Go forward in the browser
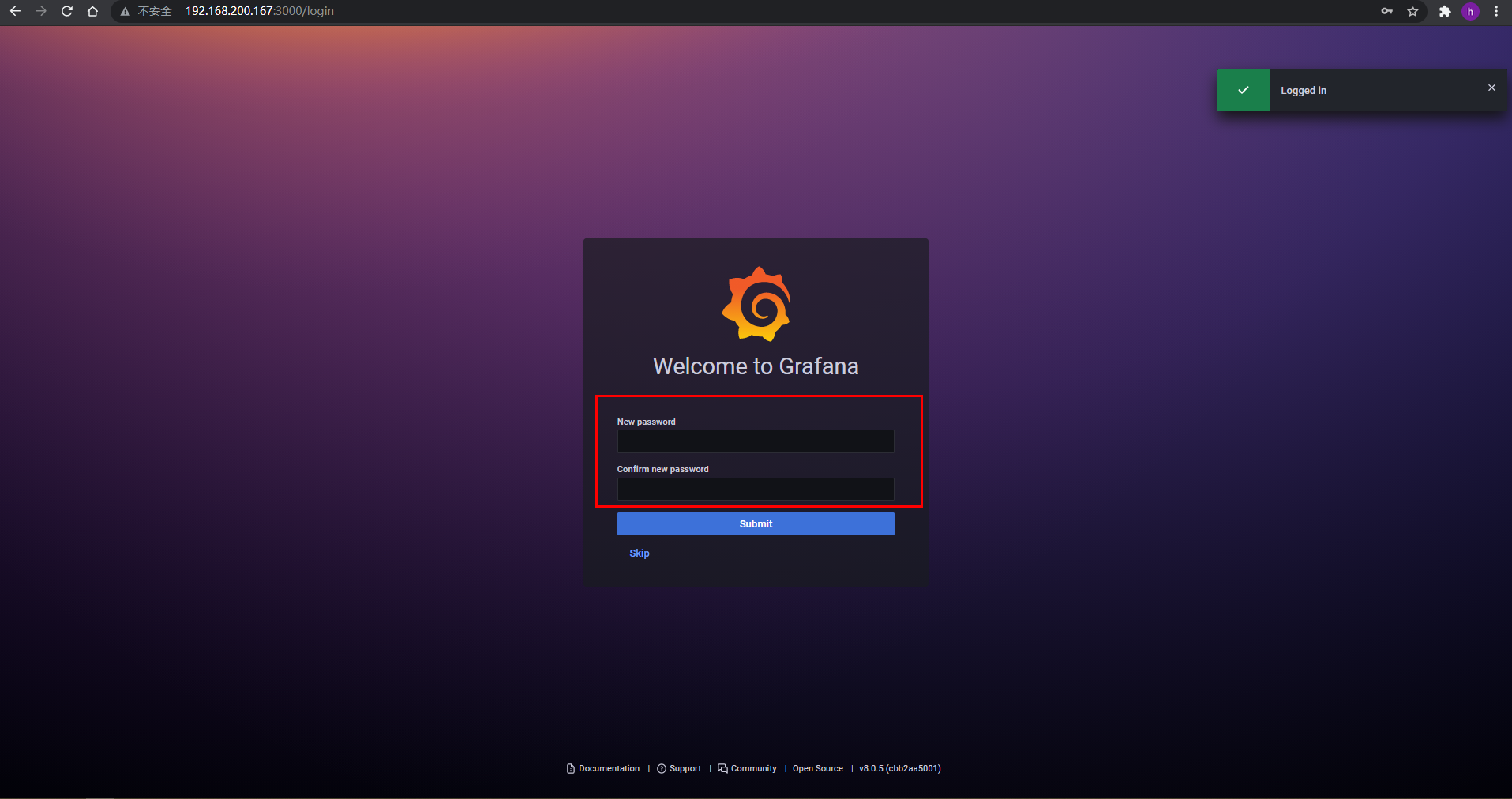 [41, 11]
